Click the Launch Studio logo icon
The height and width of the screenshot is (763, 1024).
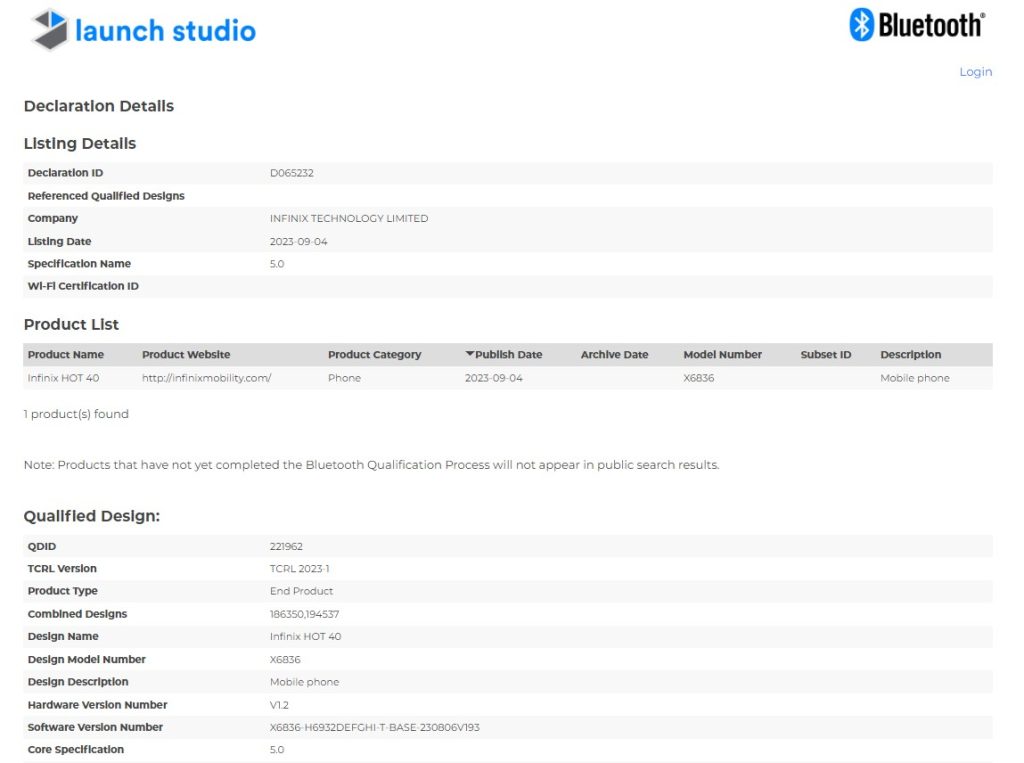point(49,30)
